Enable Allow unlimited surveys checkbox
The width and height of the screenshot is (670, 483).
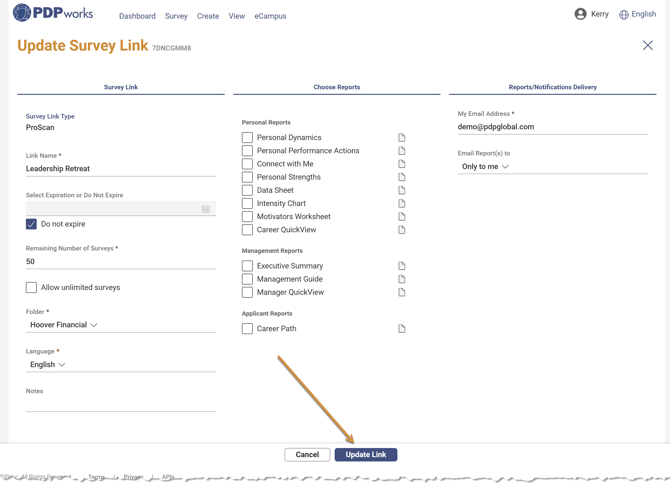(31, 287)
